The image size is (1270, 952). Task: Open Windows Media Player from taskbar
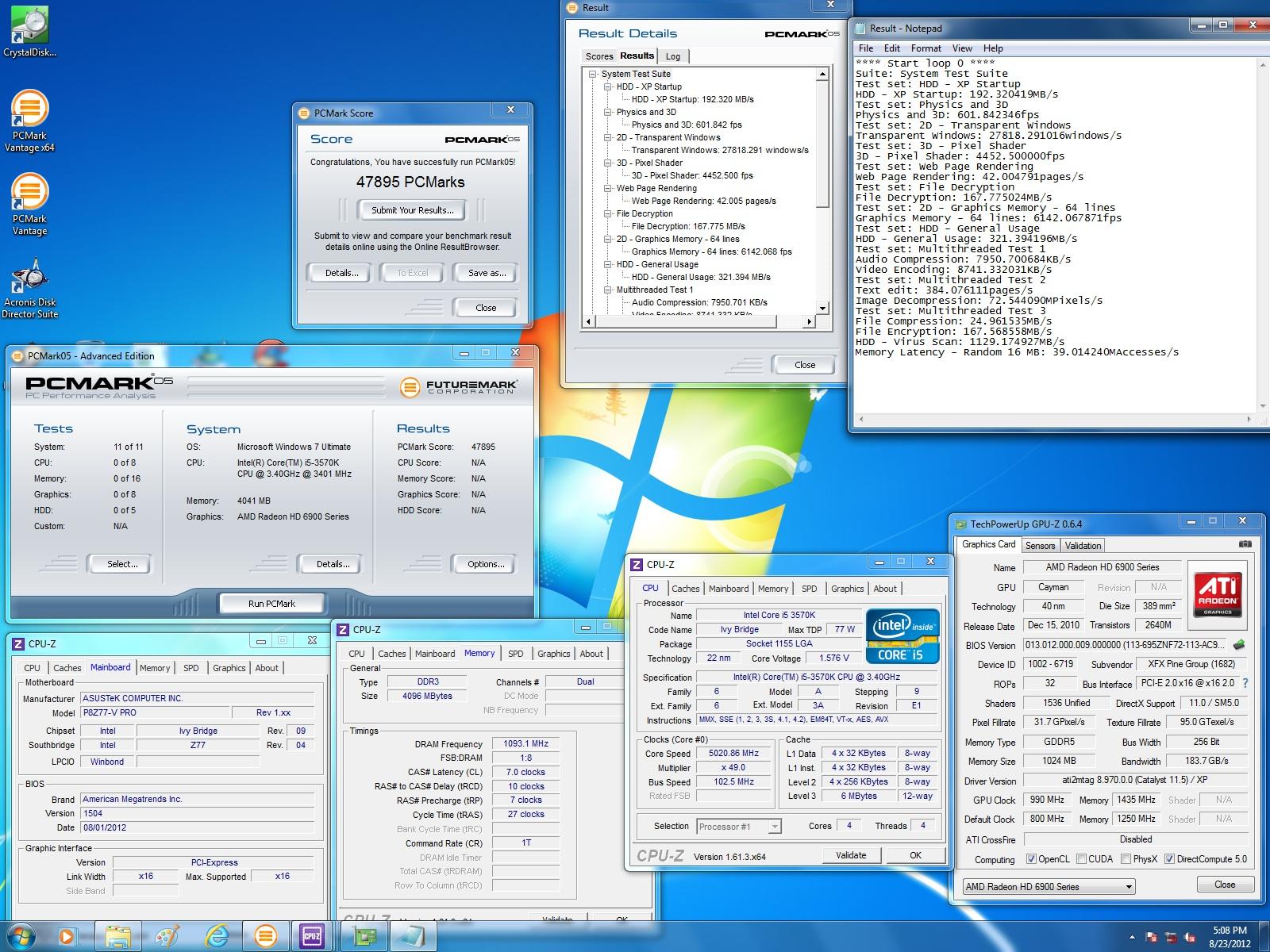point(67,936)
